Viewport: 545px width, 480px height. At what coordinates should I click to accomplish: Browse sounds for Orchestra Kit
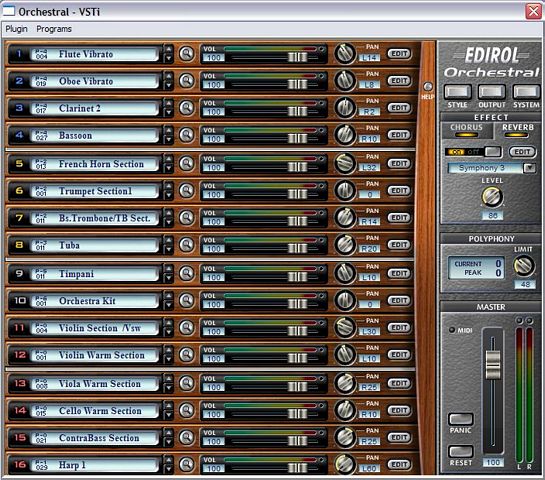[187, 300]
